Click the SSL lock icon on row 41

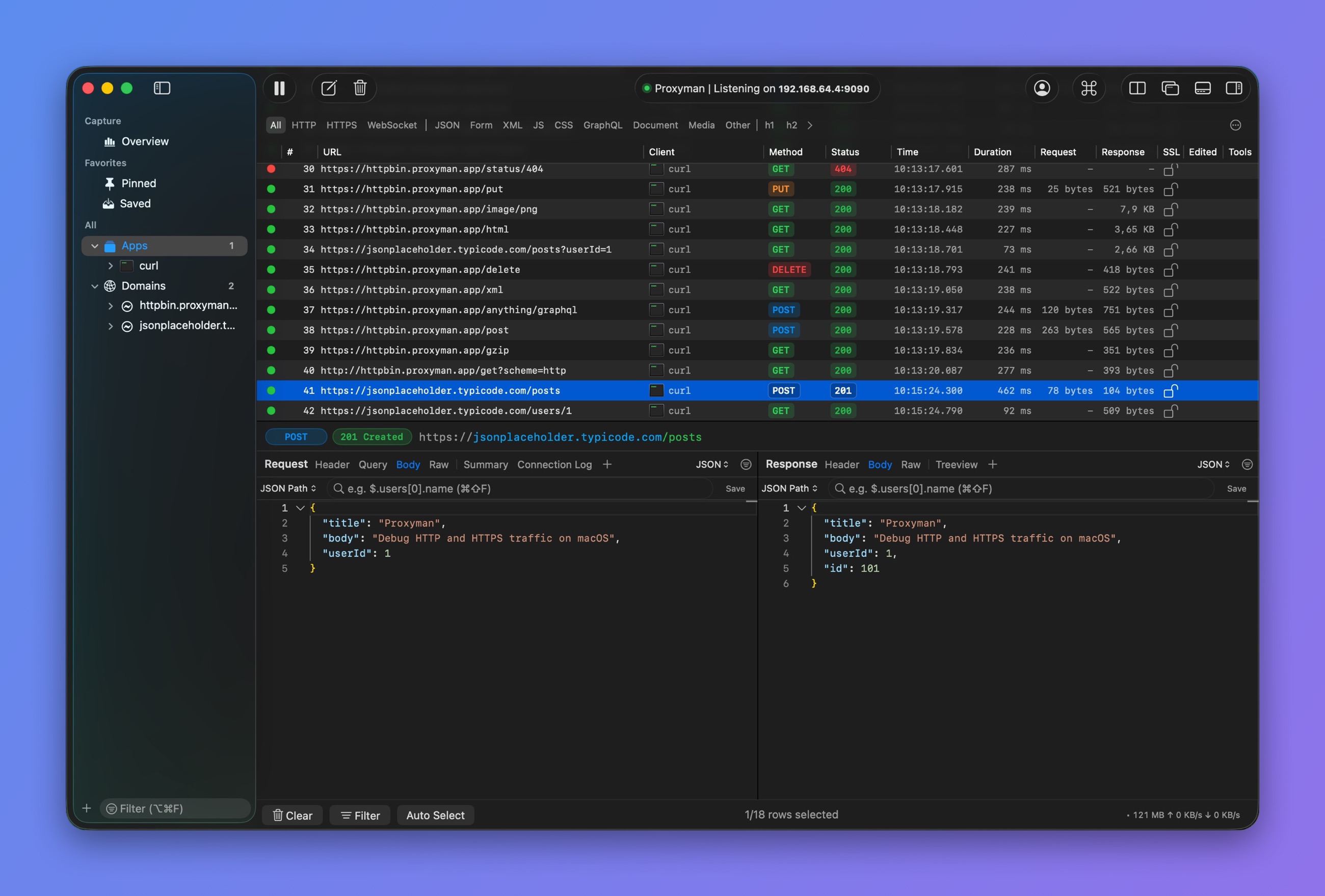(x=1171, y=391)
